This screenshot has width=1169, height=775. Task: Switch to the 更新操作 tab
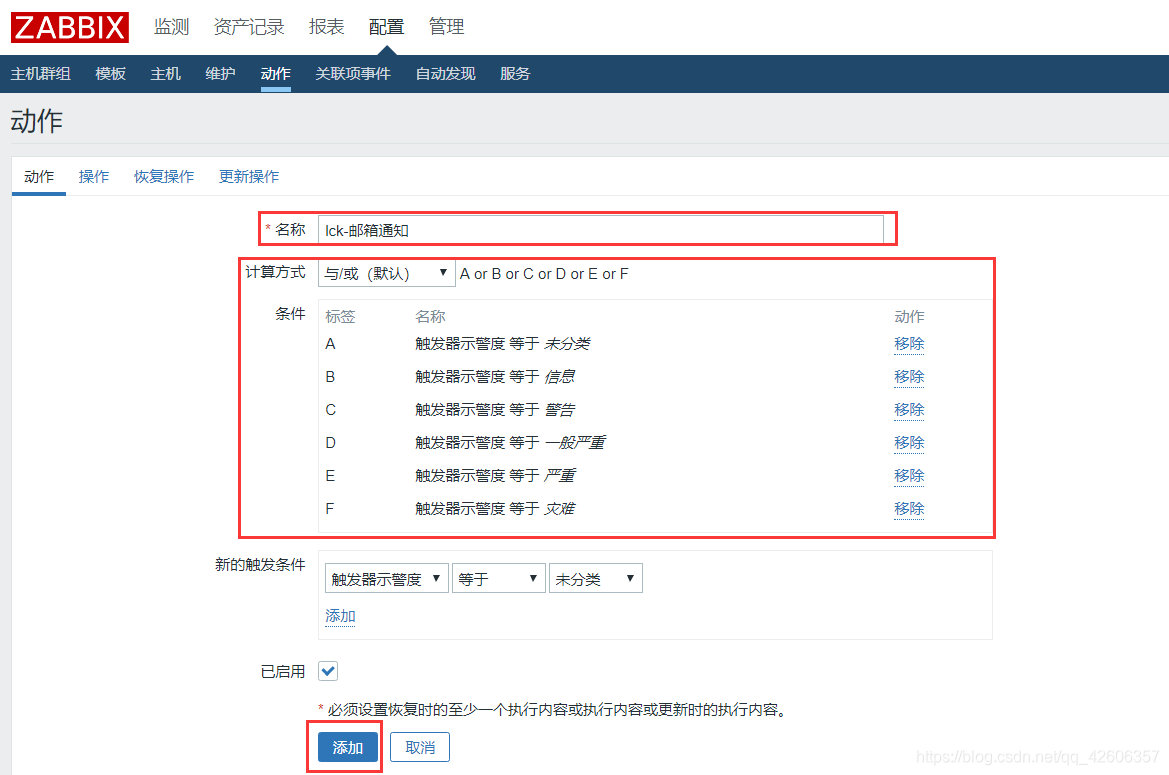(249, 177)
